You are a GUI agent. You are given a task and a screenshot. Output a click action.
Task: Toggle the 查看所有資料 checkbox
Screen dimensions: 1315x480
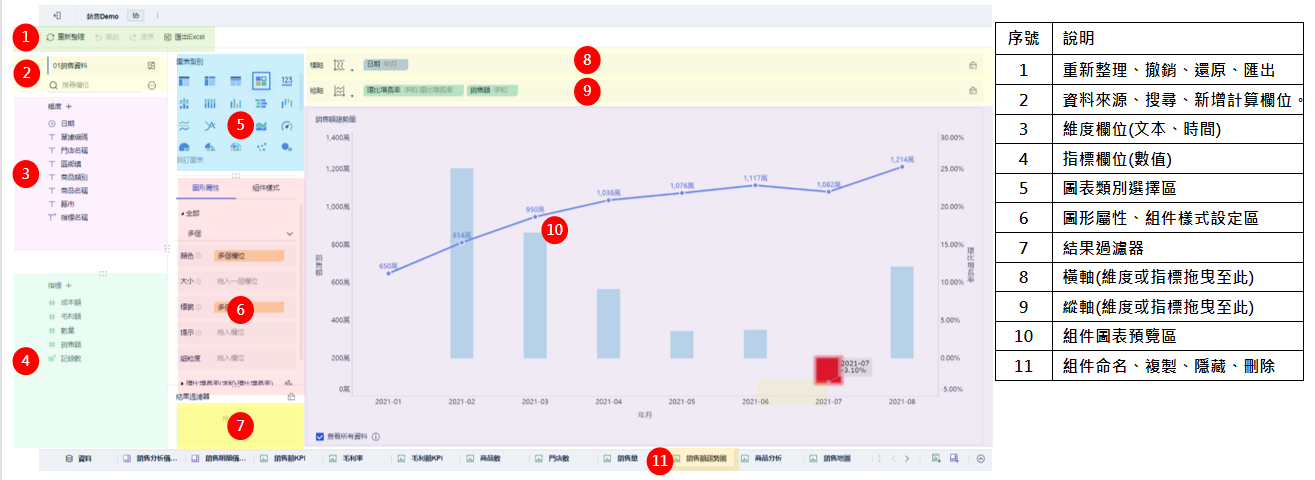coord(319,436)
